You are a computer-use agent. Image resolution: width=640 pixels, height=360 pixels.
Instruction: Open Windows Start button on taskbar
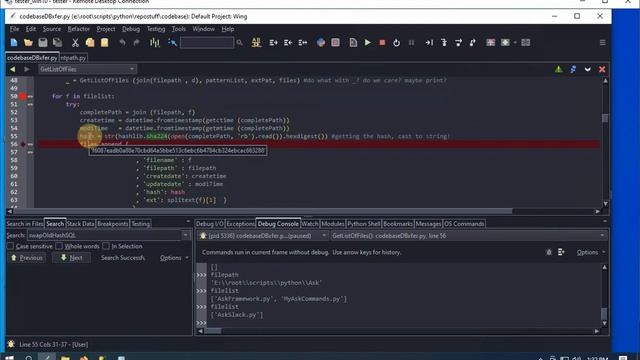[x=9, y=358]
